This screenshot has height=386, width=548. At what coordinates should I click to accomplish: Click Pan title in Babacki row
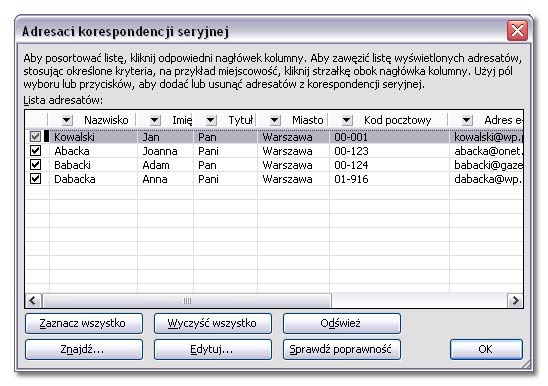pos(207,165)
